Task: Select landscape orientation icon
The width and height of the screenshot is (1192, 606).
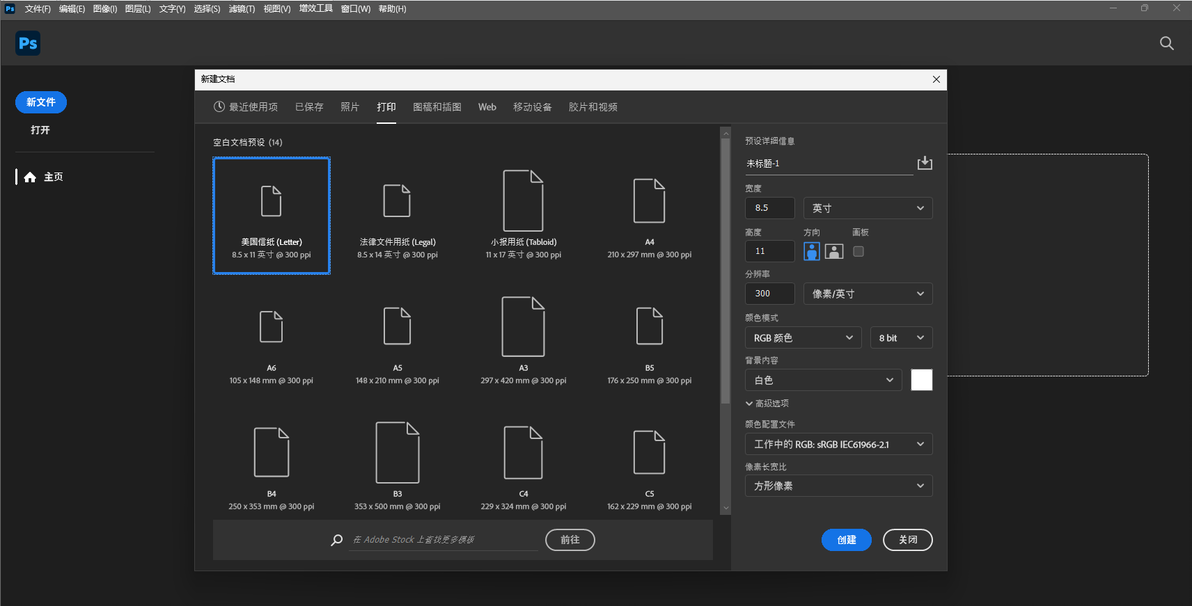Action: (834, 252)
